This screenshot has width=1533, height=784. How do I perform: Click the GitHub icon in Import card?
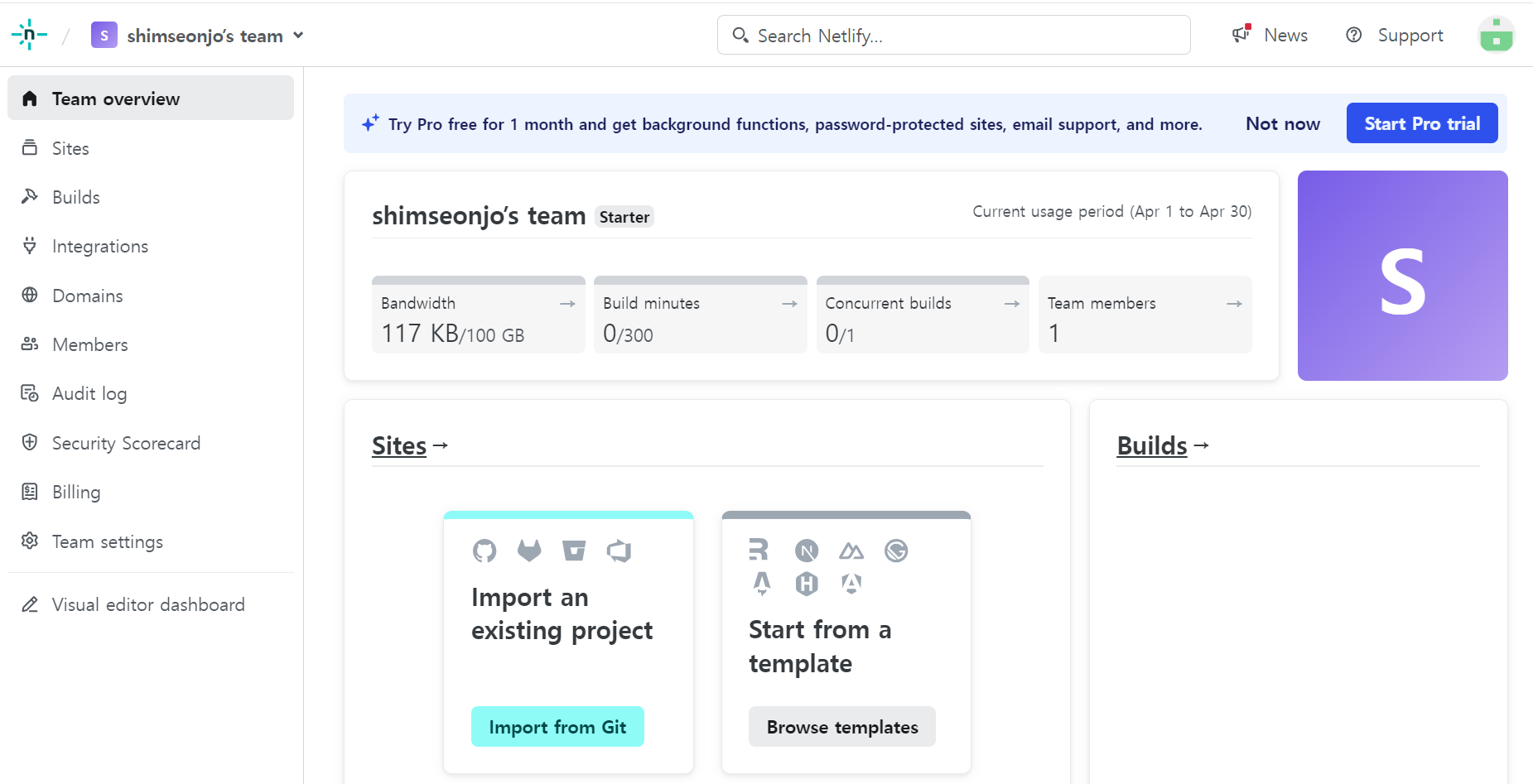(484, 551)
